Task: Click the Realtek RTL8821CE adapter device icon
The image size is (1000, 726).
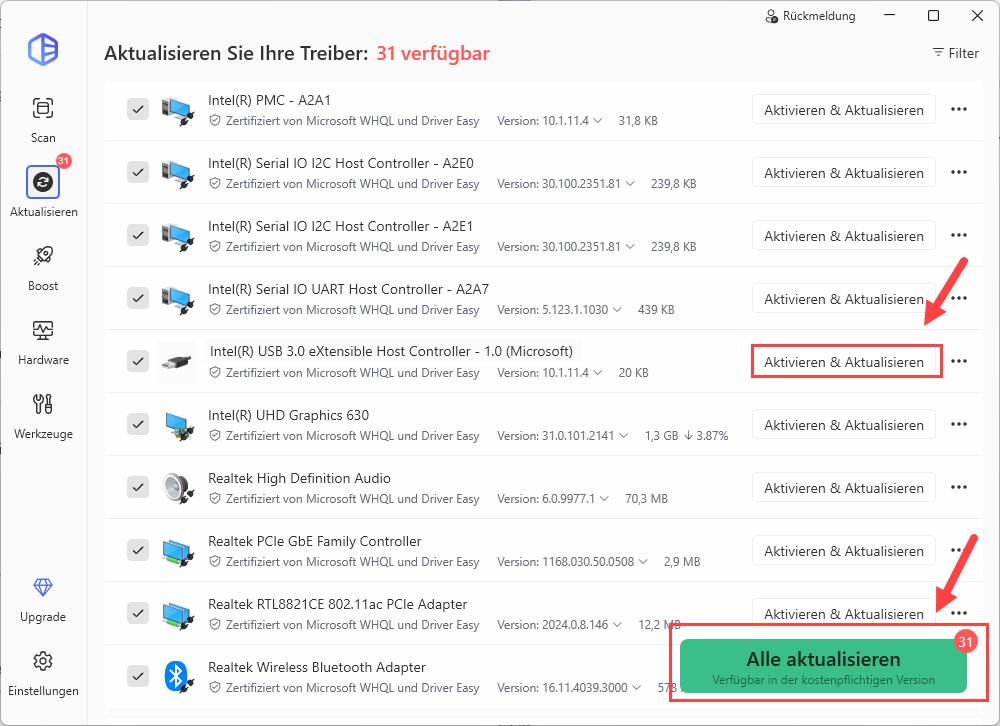Action: point(177,614)
